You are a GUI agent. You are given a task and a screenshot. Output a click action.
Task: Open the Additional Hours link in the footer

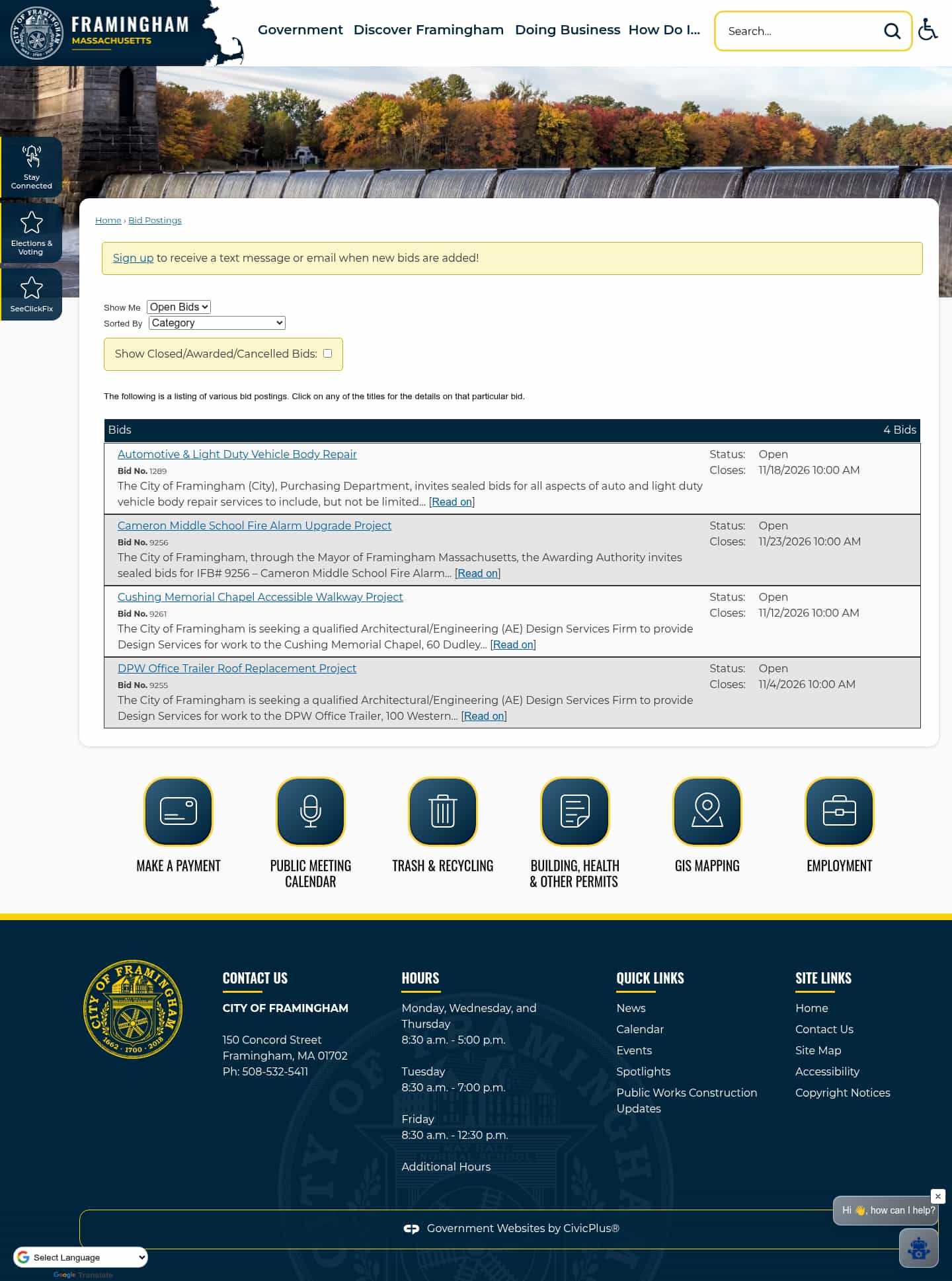446,1167
